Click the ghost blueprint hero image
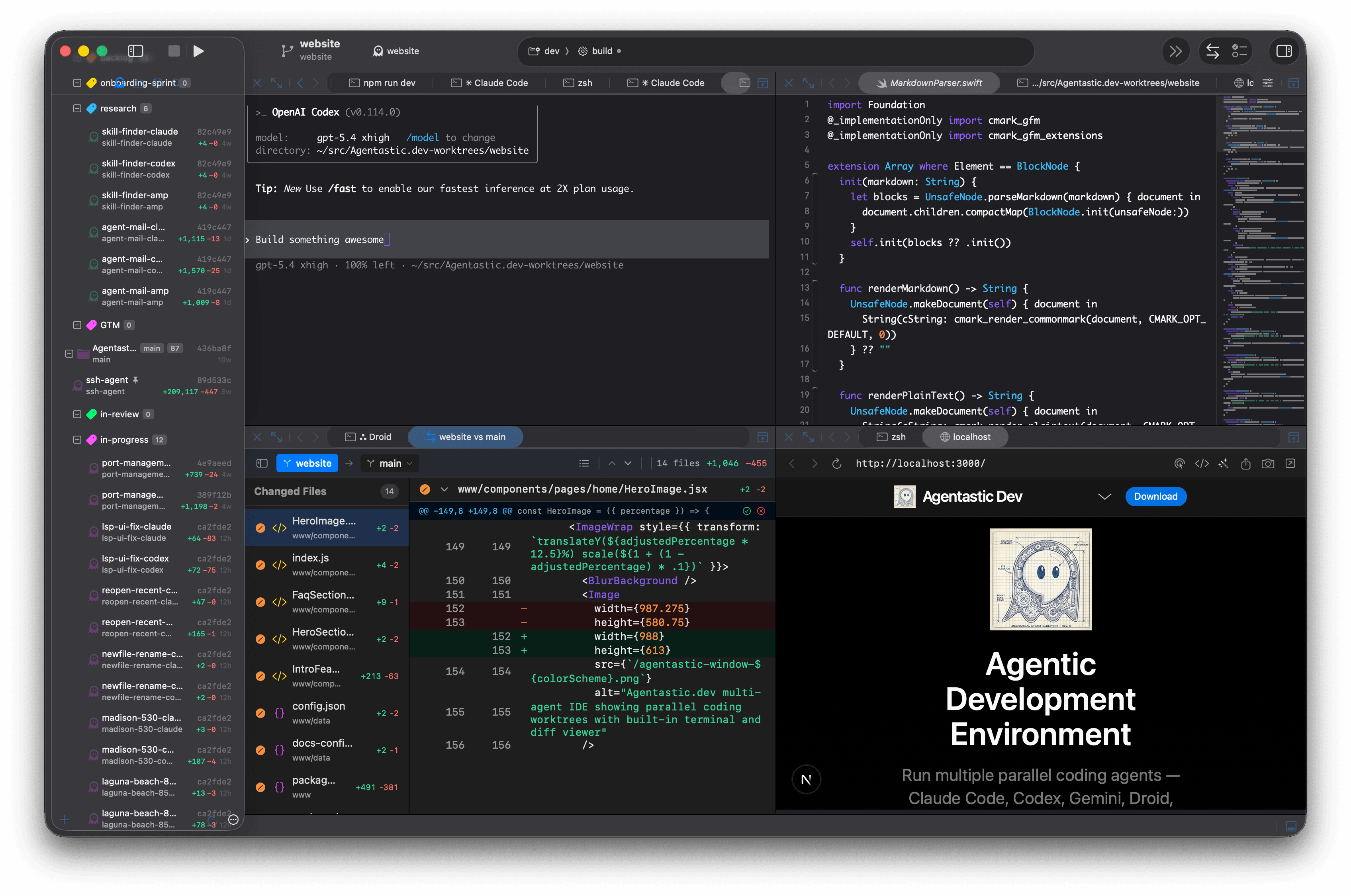Viewport: 1351px width, 896px height. tap(1041, 579)
